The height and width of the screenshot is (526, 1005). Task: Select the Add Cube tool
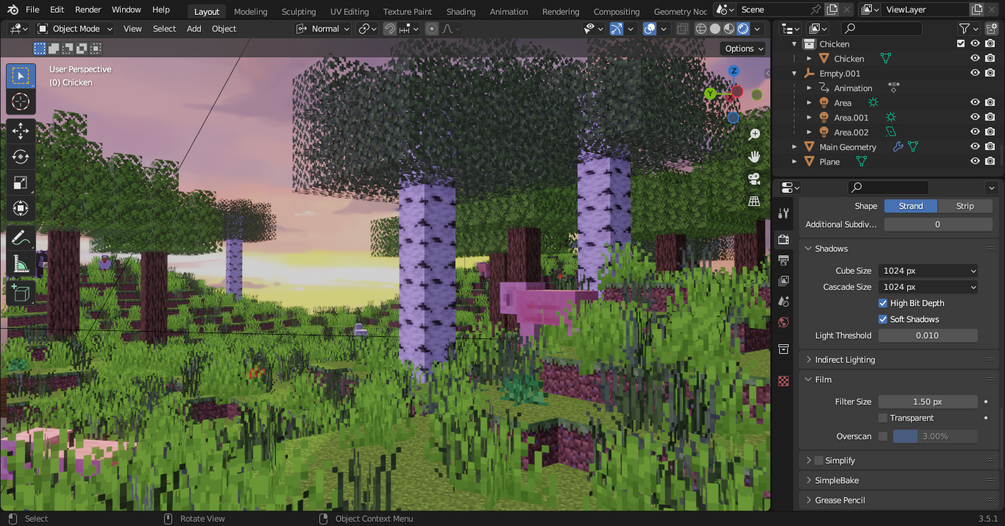point(21,293)
